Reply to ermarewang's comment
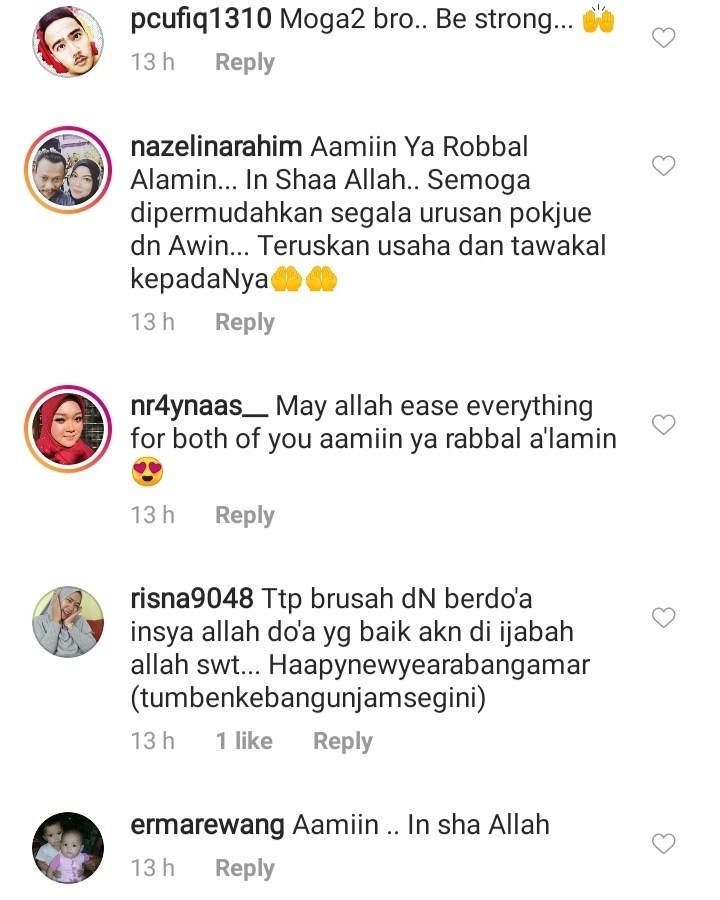Viewport: 720px width, 900px height. click(x=245, y=868)
